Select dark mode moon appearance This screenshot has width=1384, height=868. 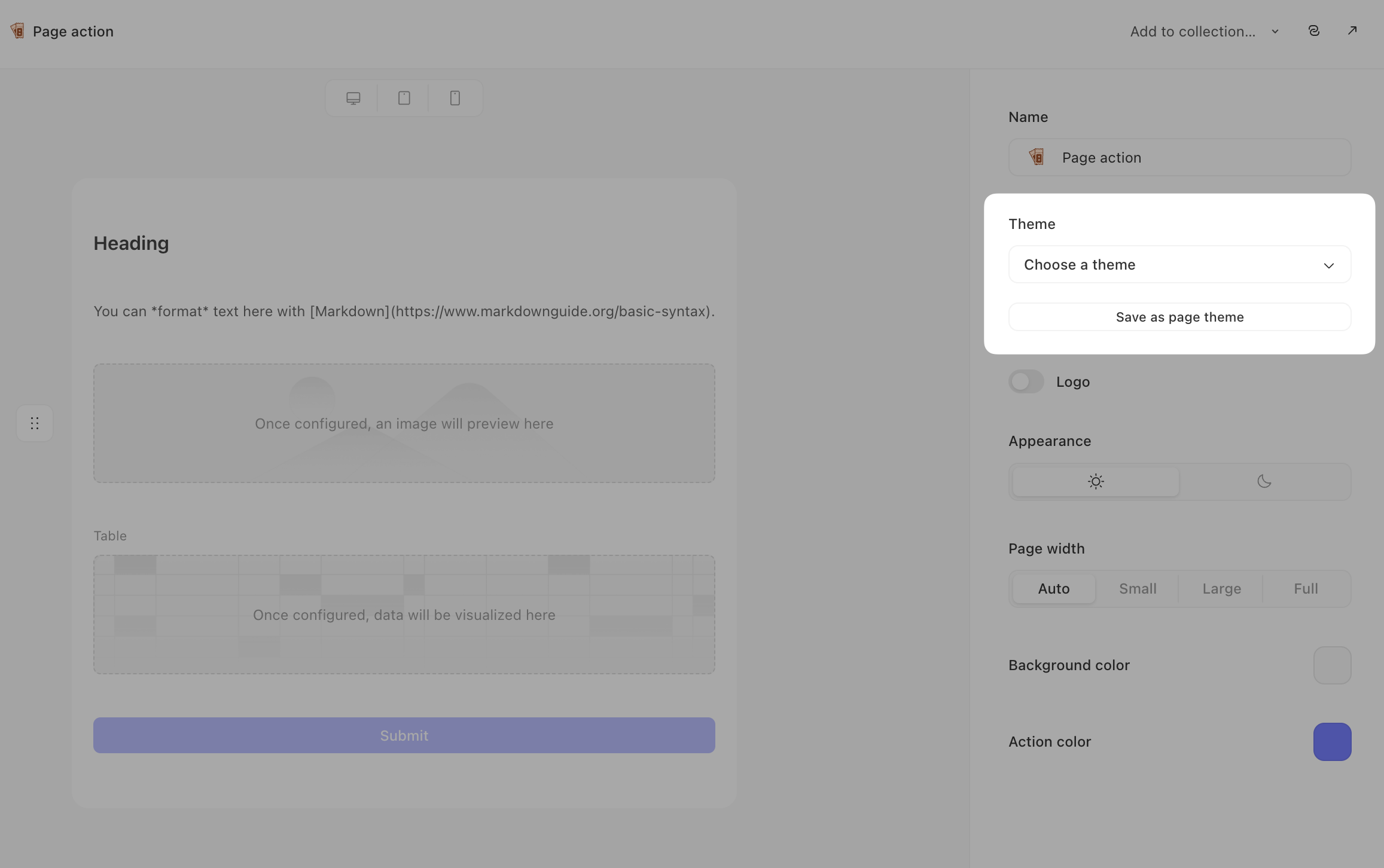click(x=1264, y=482)
